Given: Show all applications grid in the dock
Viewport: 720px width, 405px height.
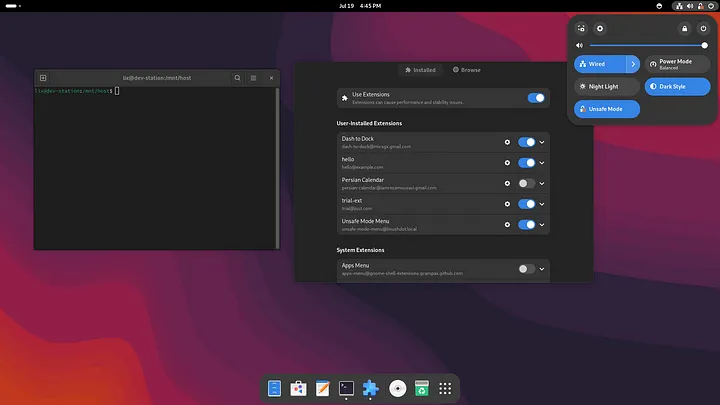Looking at the screenshot, I should coord(445,388).
